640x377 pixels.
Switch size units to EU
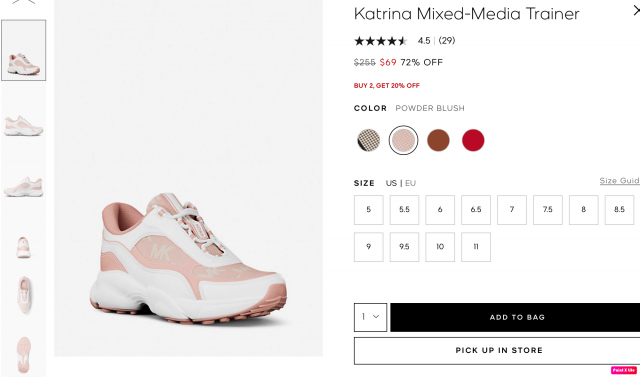[x=411, y=183]
